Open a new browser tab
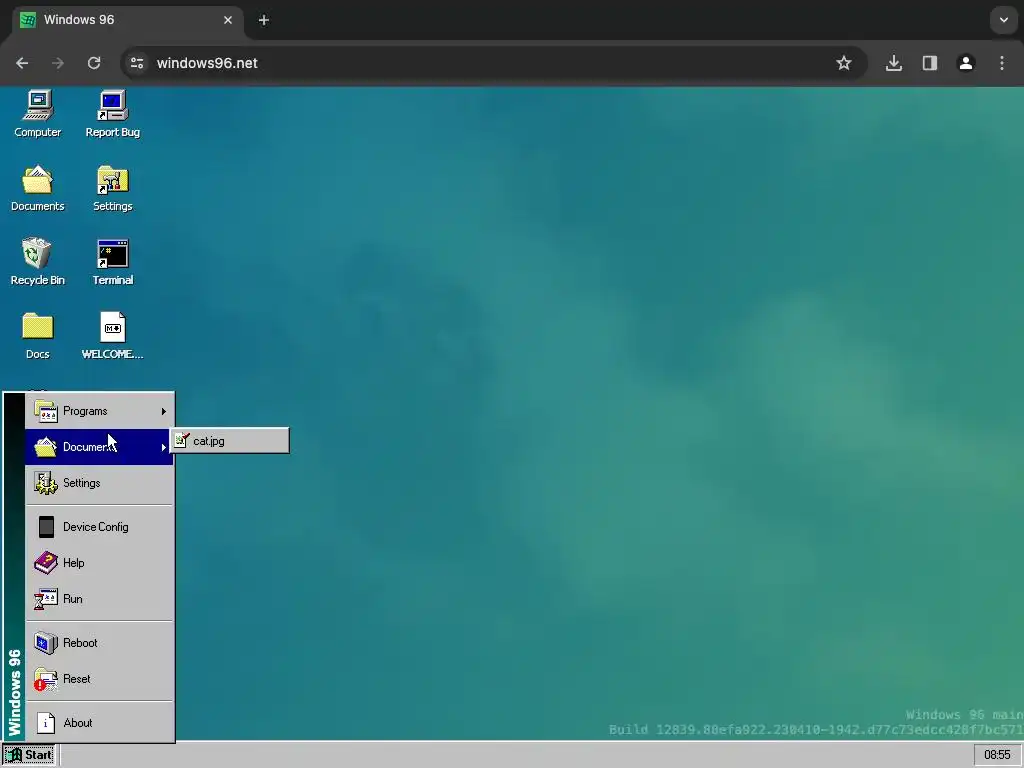Viewport: 1024px width, 768px height. (264, 20)
